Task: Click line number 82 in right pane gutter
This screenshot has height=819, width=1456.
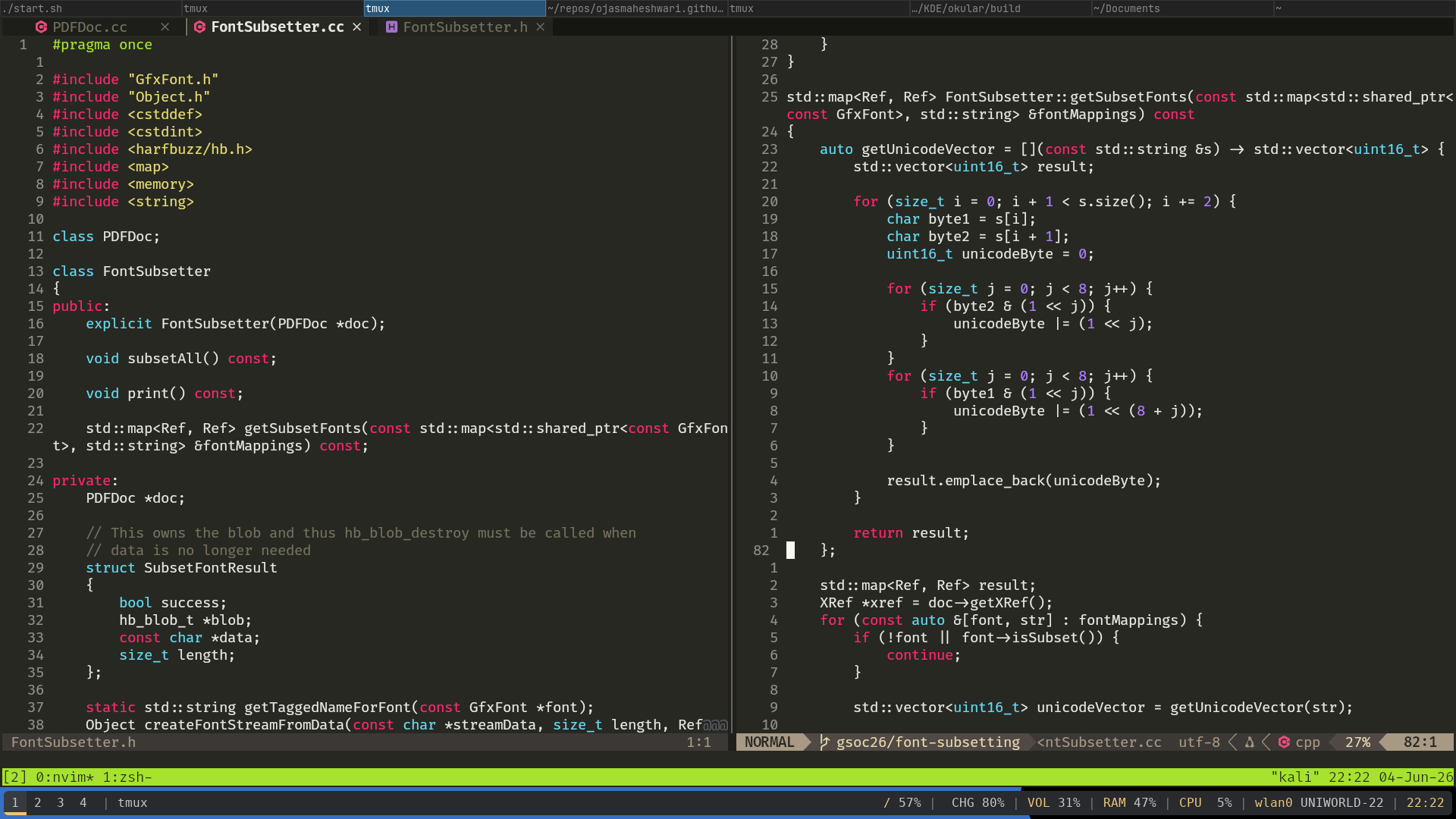Action: [761, 551]
